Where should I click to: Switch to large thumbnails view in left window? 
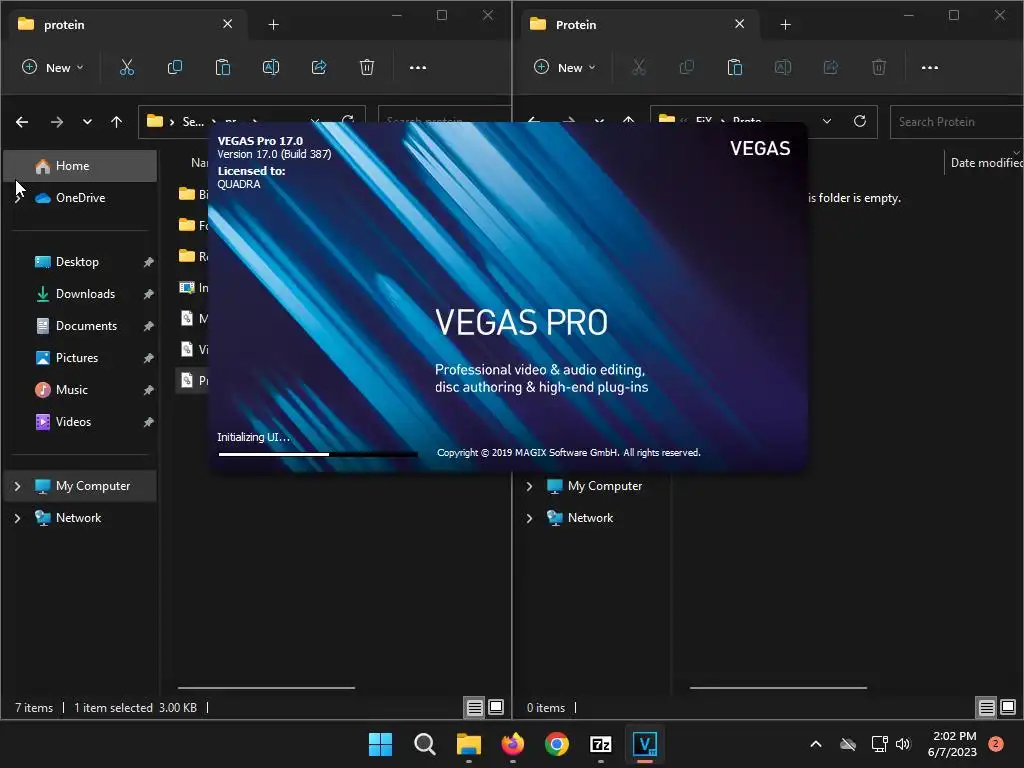[x=496, y=707]
